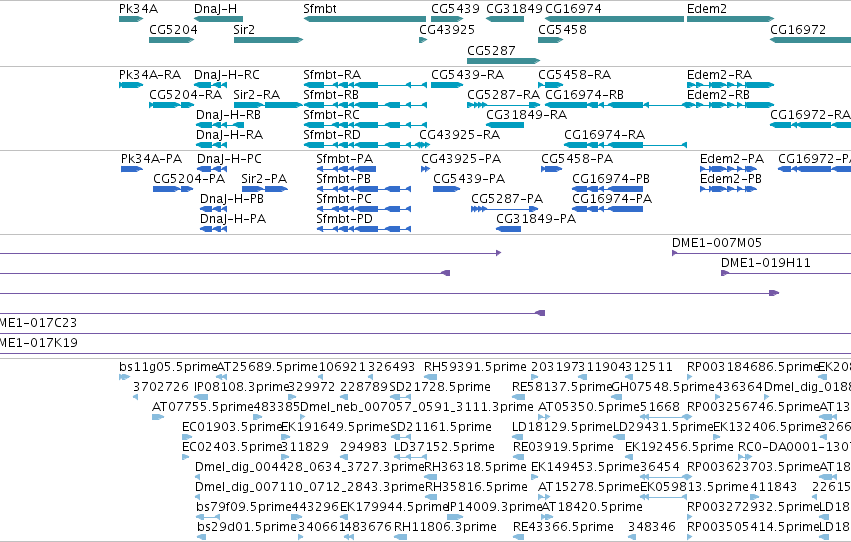The height and width of the screenshot is (542, 851).
Task: Click the RE58137.5prime EST label
Action: point(562,387)
